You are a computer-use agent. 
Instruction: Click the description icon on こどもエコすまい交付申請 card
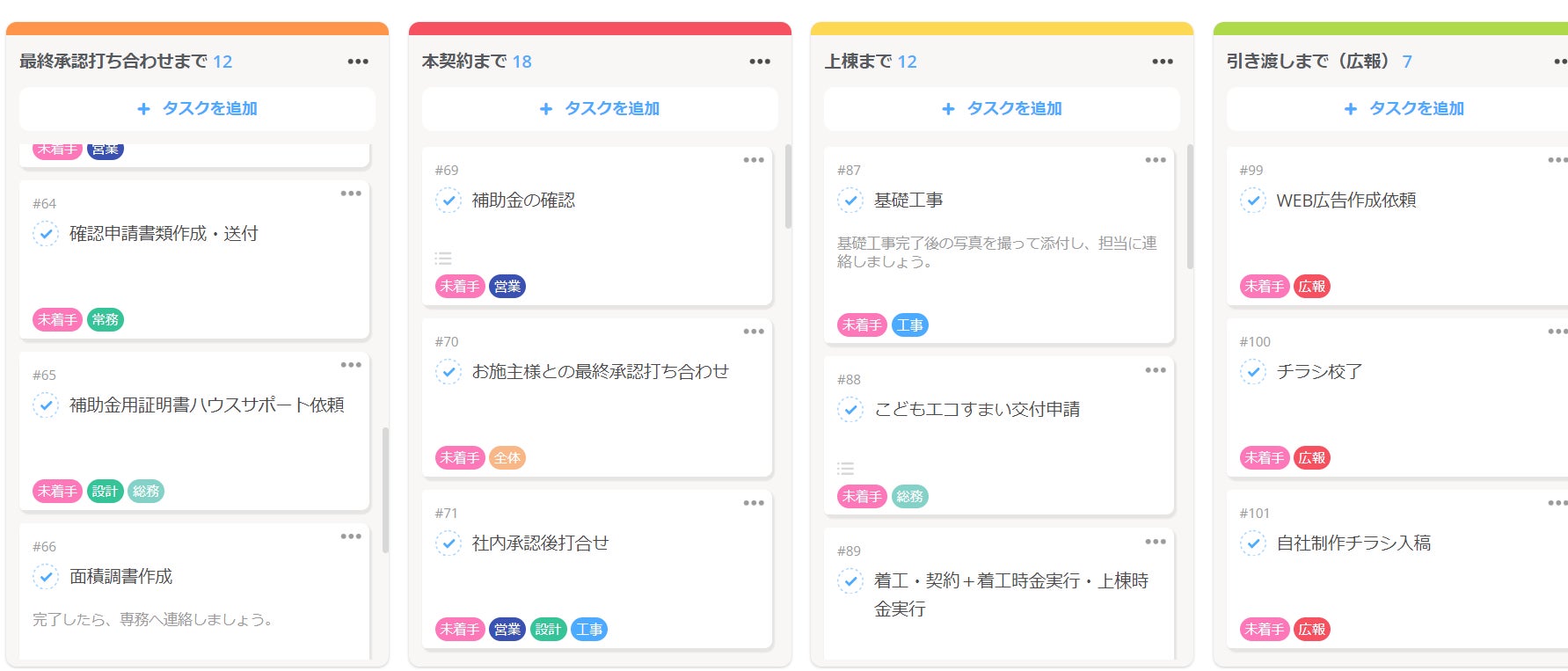(x=845, y=469)
